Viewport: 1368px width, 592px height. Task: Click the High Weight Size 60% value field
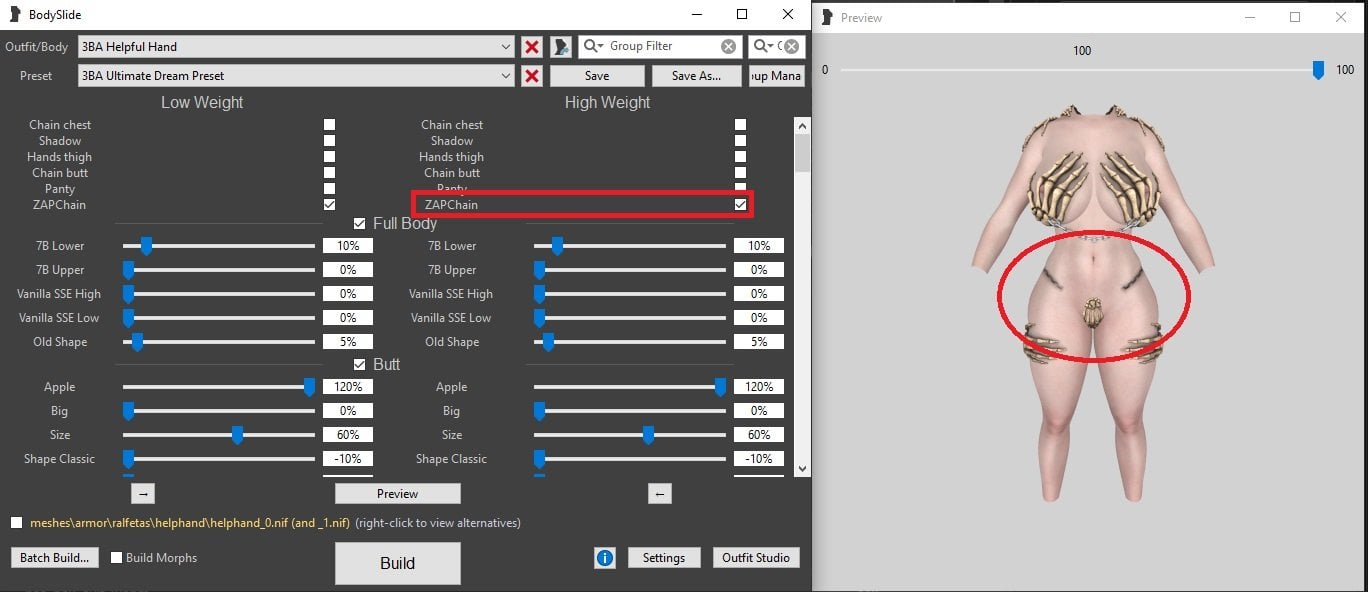click(759, 435)
